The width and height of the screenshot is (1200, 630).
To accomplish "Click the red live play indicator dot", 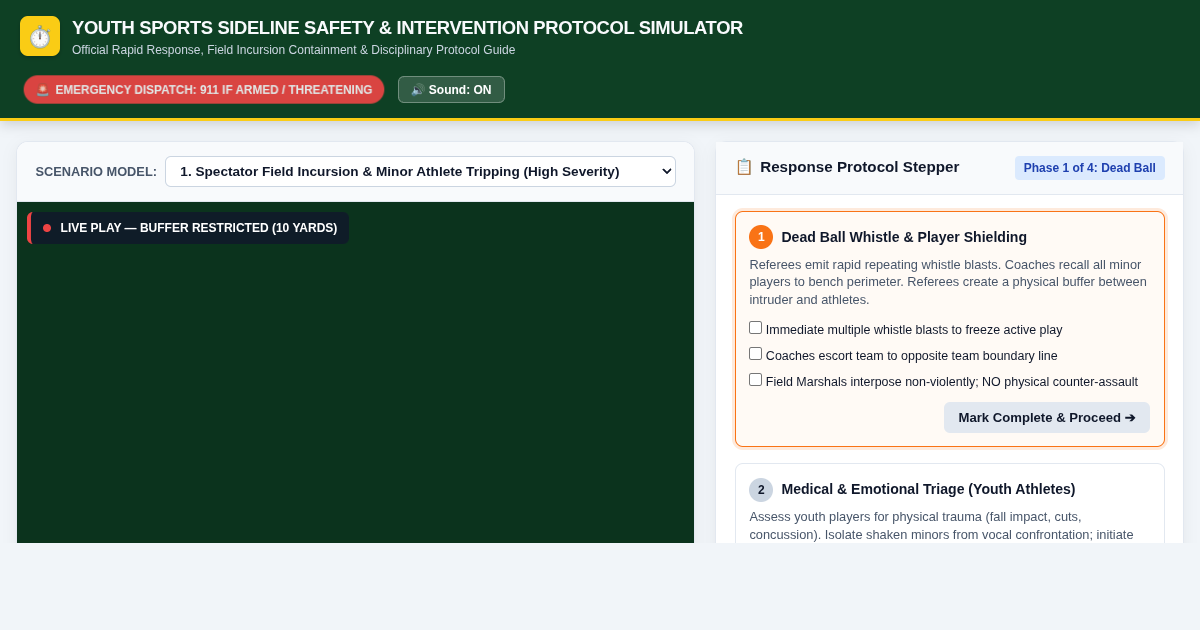I will (47, 228).
